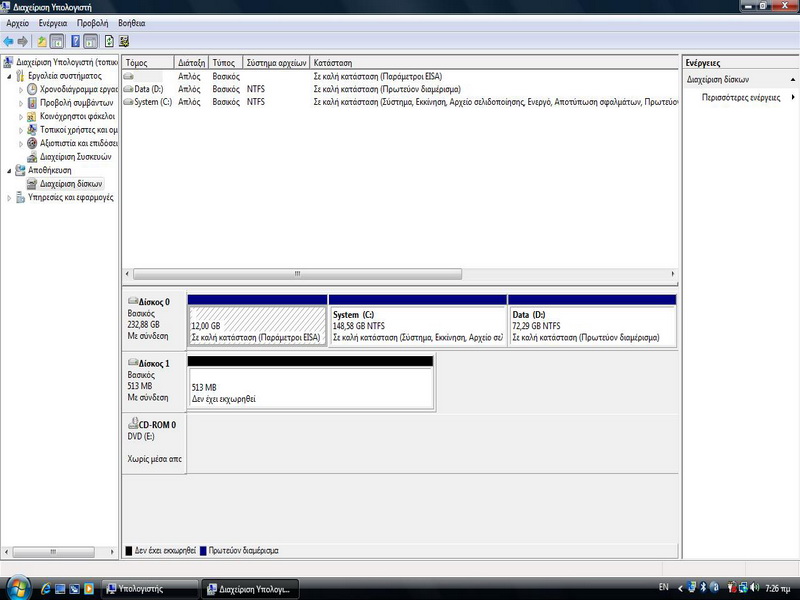Click the volume list horizontal scrollbar thumb
The image size is (800, 600).
[x=297, y=274]
